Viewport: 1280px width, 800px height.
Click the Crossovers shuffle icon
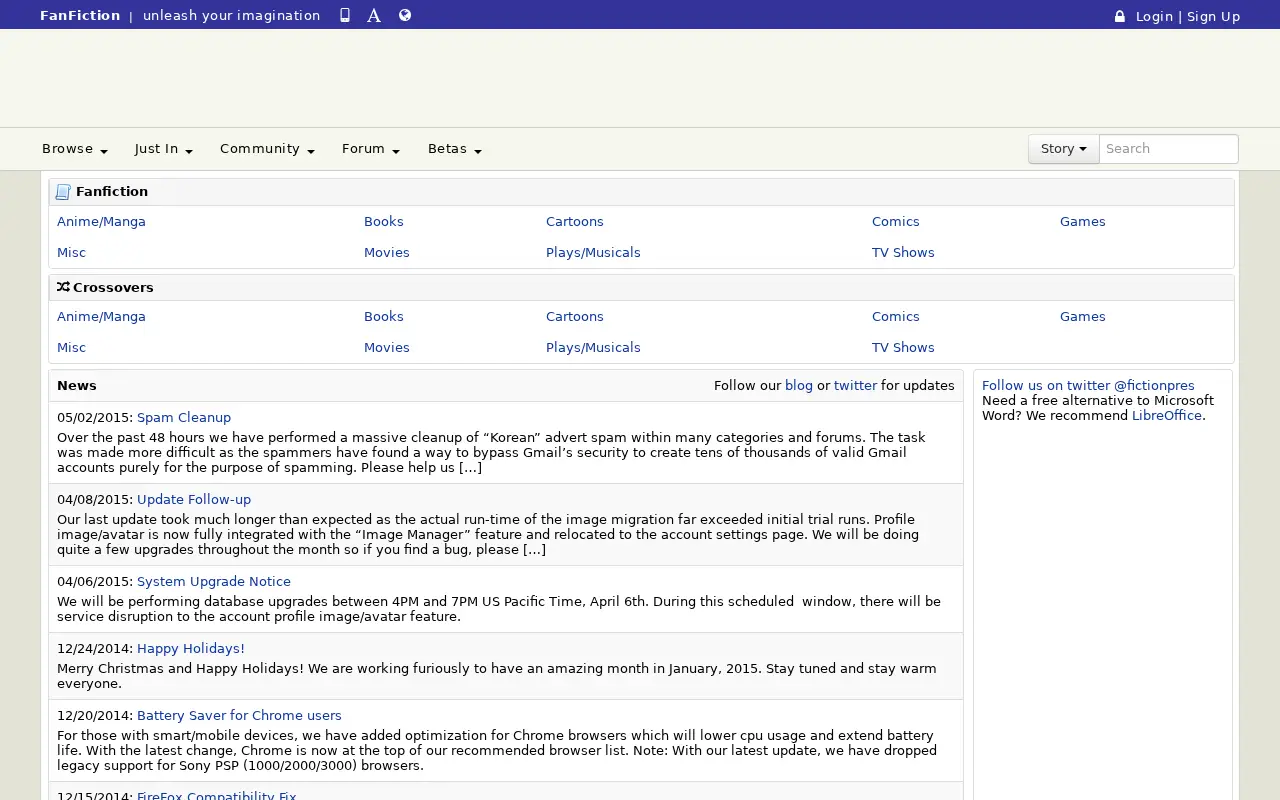click(x=63, y=287)
